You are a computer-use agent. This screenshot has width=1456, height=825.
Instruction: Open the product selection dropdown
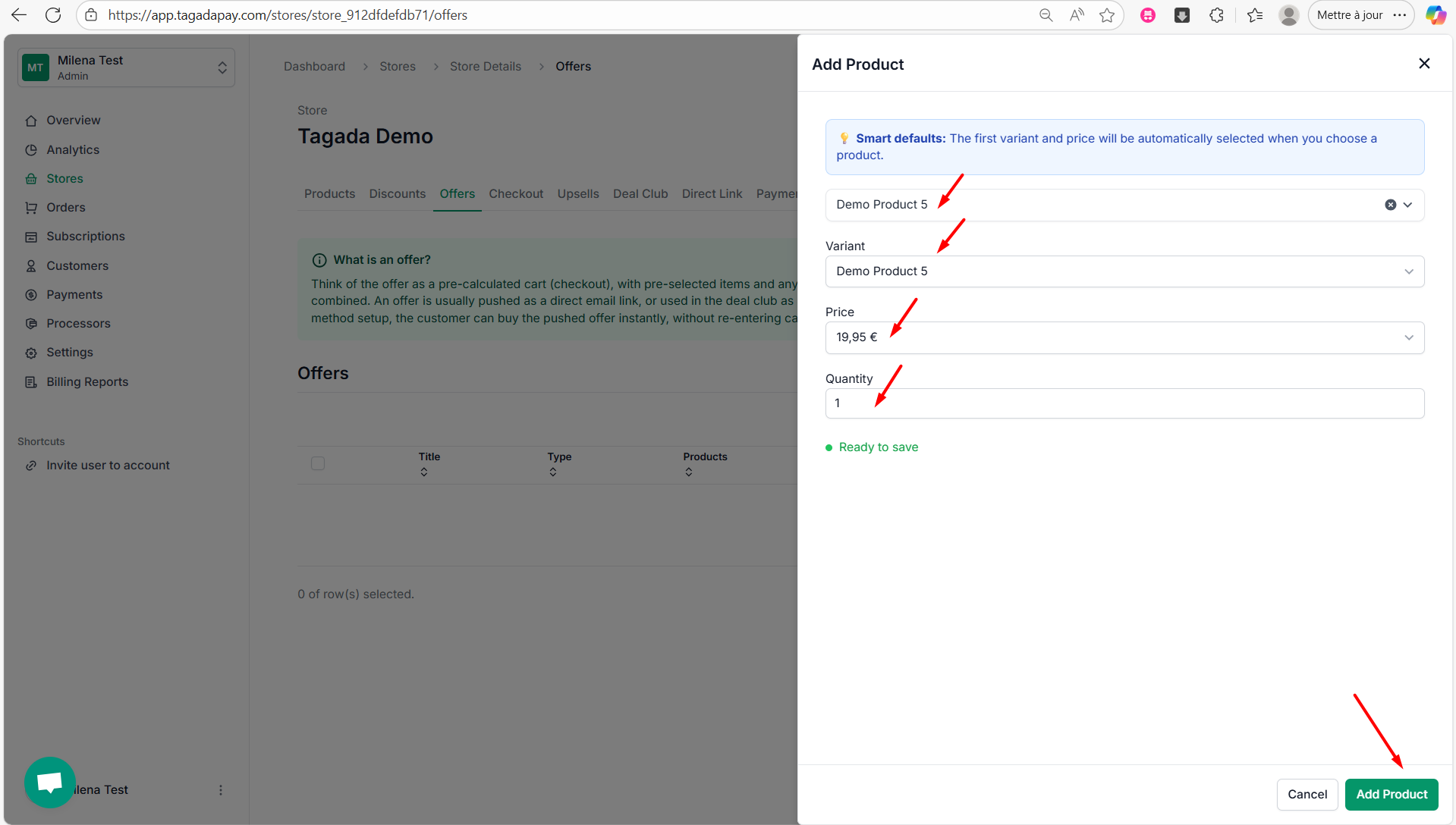1407,205
